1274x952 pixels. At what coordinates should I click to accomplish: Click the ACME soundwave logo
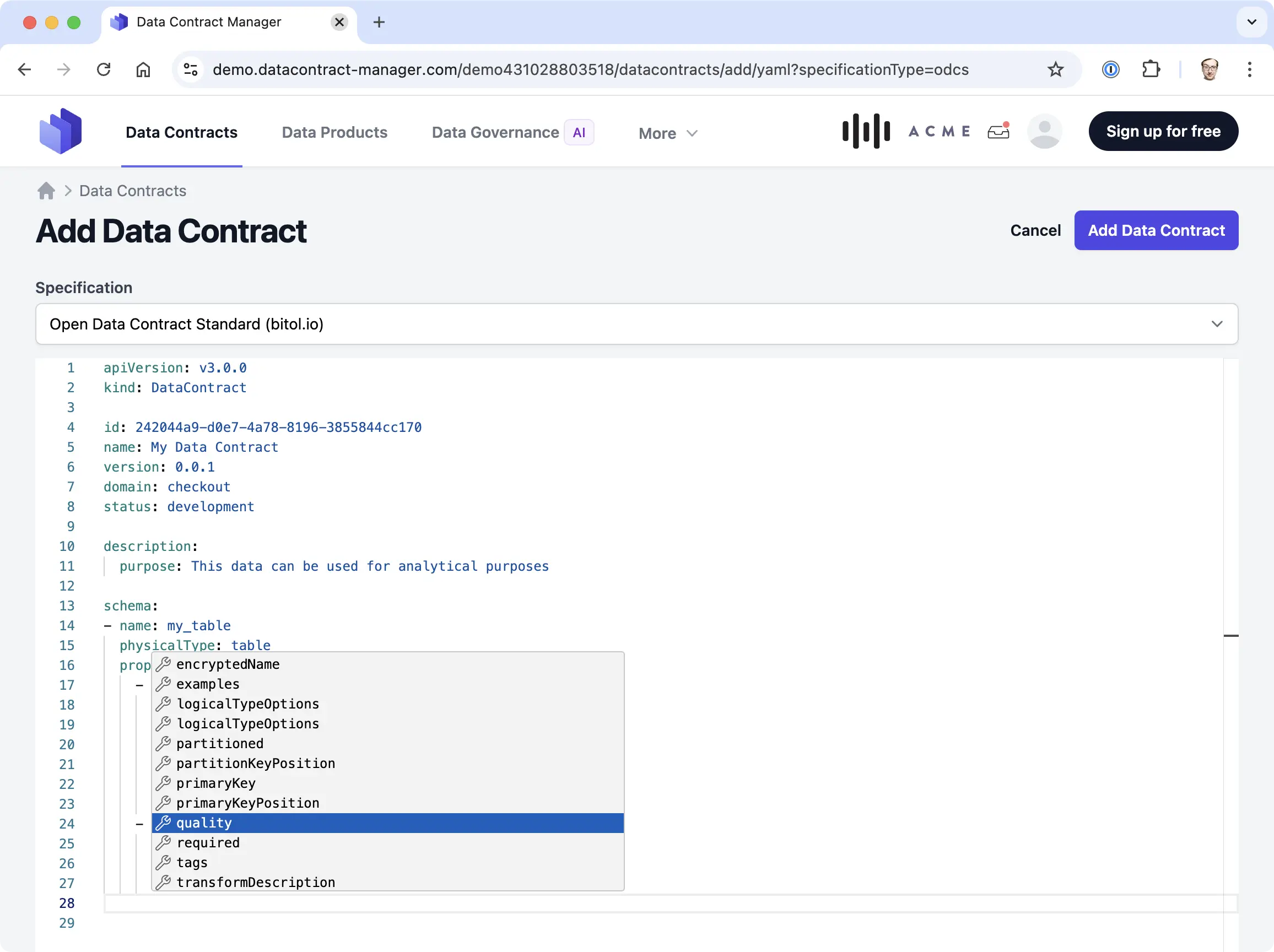[x=866, y=131]
